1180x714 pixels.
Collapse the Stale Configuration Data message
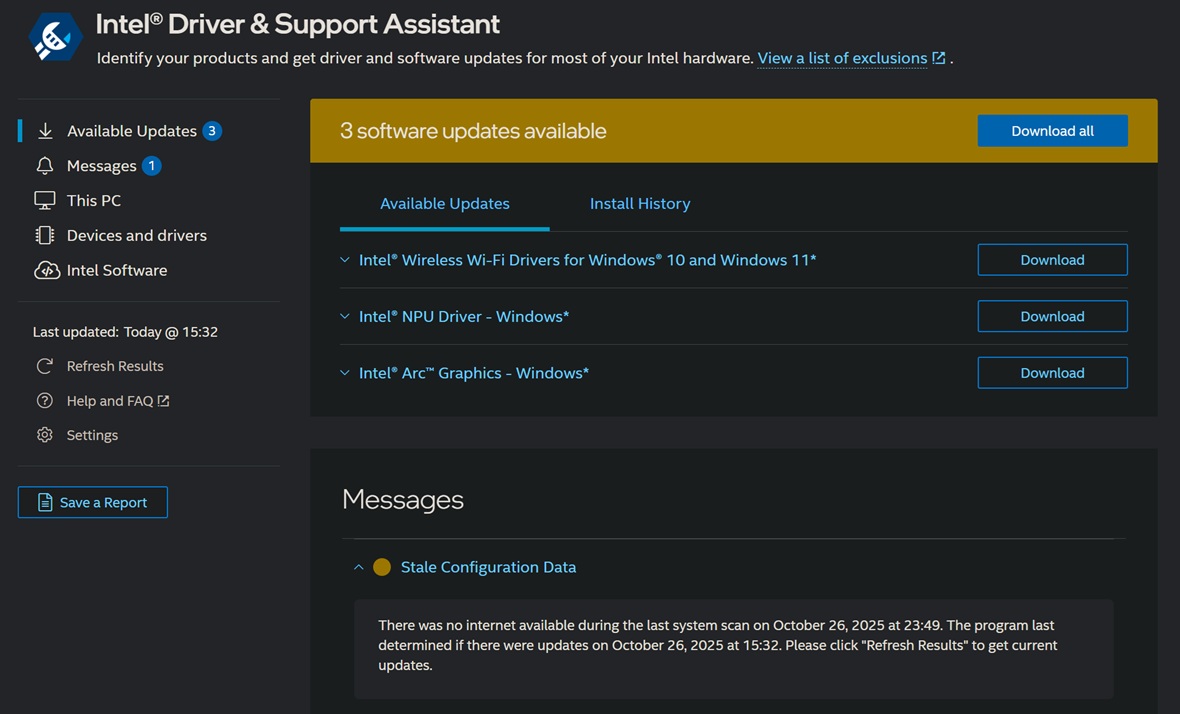[358, 567]
